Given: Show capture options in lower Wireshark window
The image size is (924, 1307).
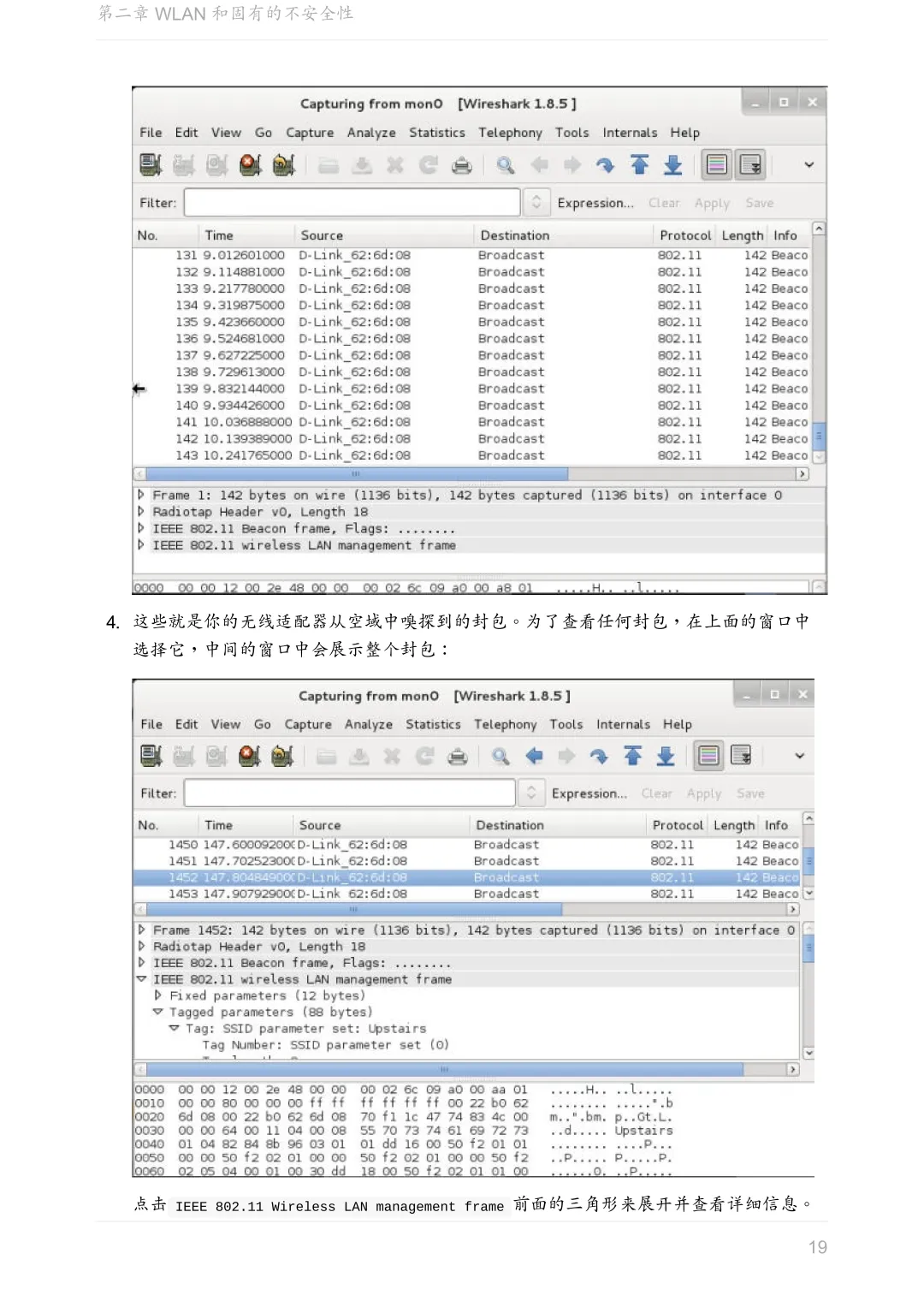Looking at the screenshot, I should point(184,756).
